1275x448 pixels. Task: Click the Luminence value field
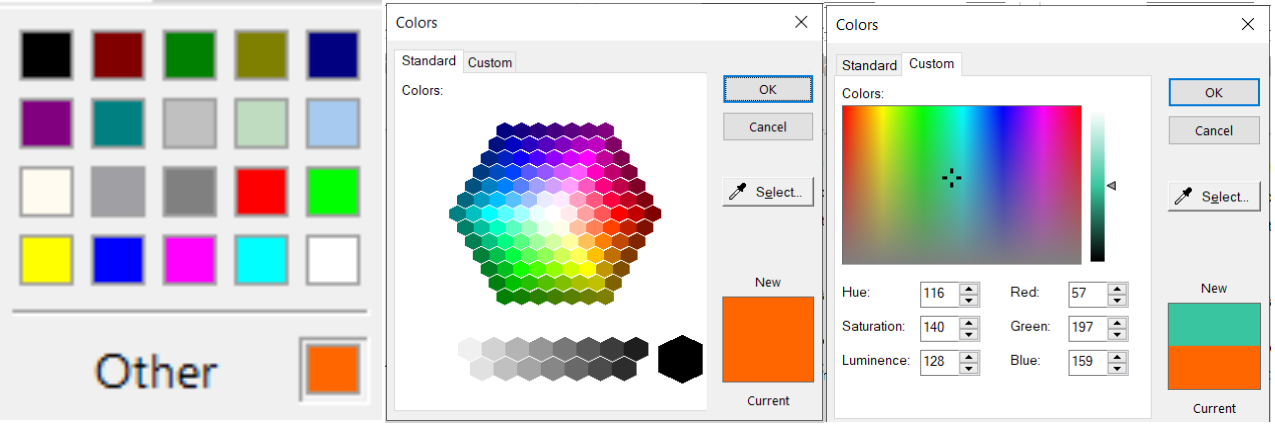[939, 362]
